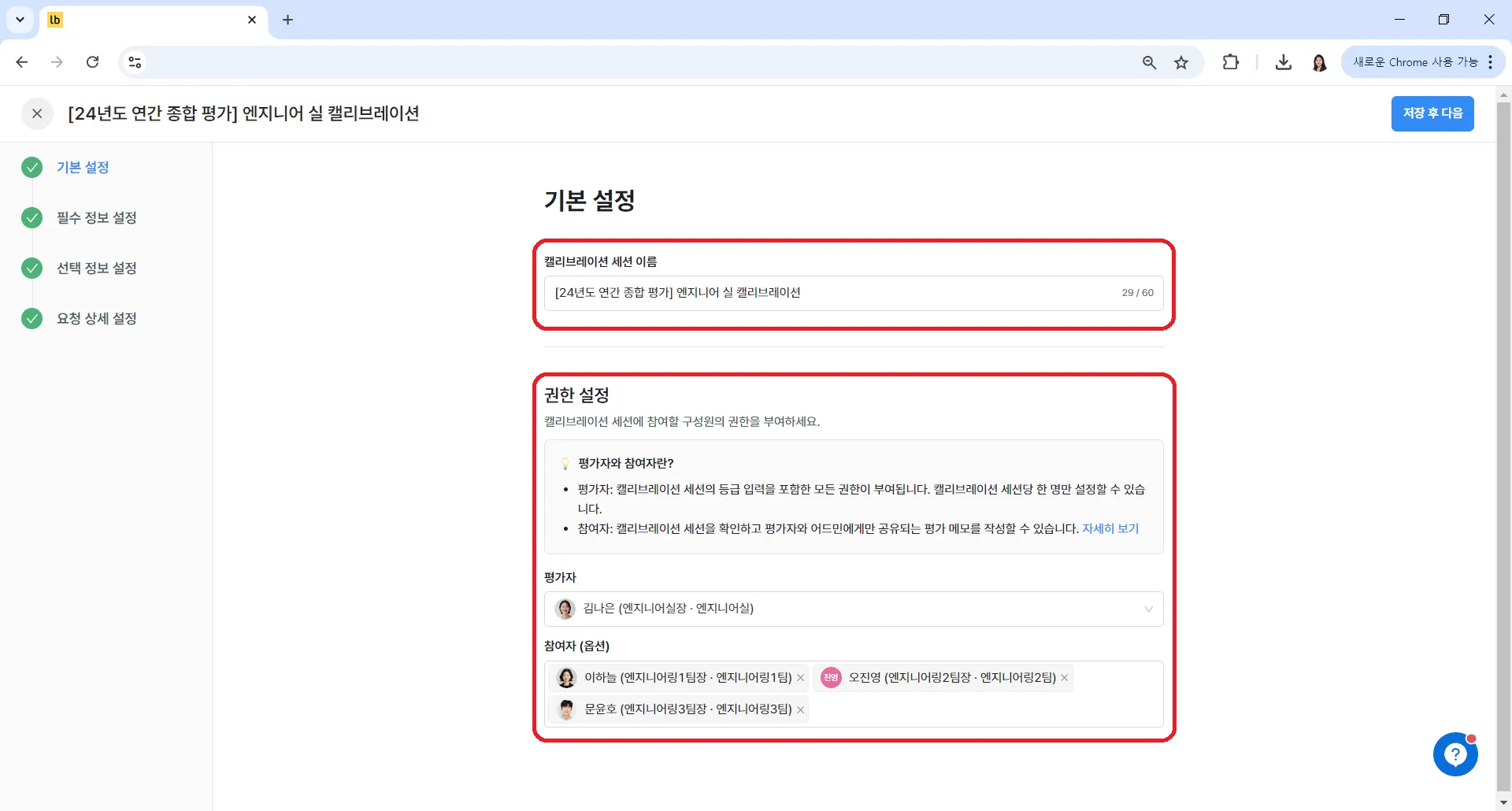Screen dimensions: 1512x811
Task: Go to the 필수 정보 설정 step
Action: 97,217
